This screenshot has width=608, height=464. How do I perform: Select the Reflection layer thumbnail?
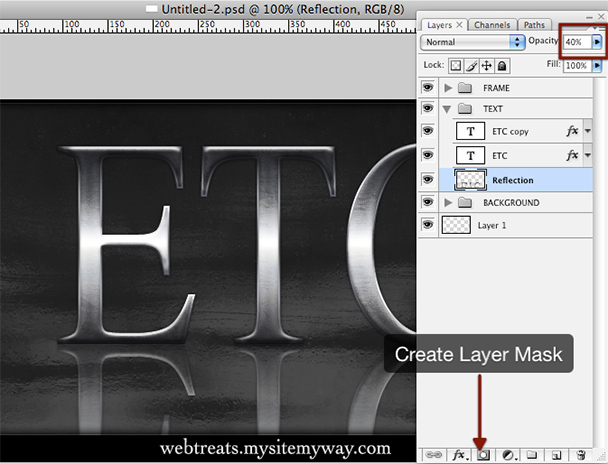click(x=470, y=180)
